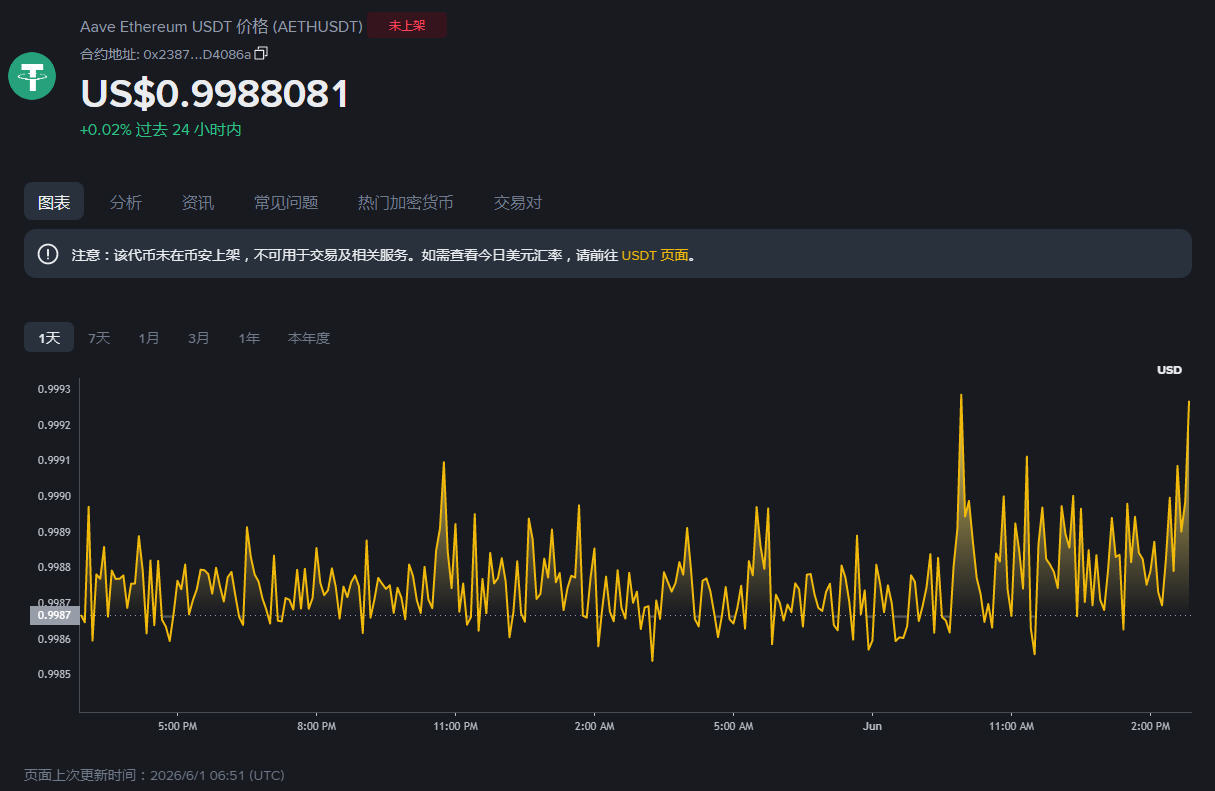Select the 1天 chart range
This screenshot has height=791, width=1215.
tap(49, 338)
